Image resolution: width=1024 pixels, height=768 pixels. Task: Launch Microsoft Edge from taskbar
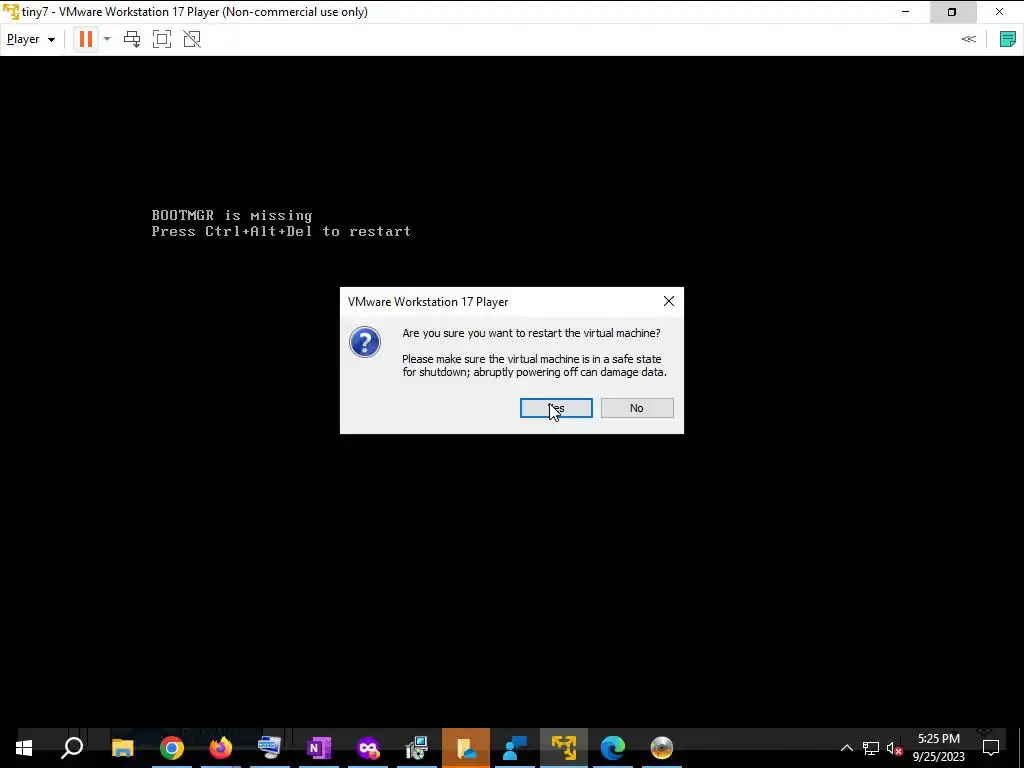[x=613, y=748]
